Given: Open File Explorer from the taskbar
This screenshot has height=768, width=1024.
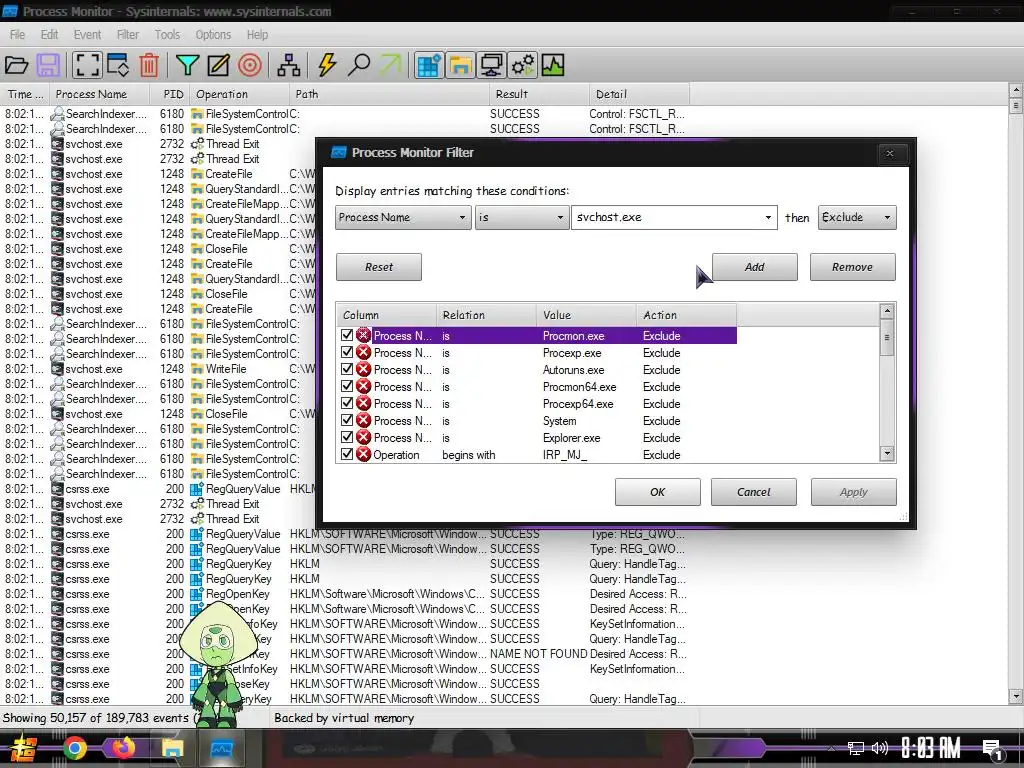Looking at the screenshot, I should (x=172, y=748).
